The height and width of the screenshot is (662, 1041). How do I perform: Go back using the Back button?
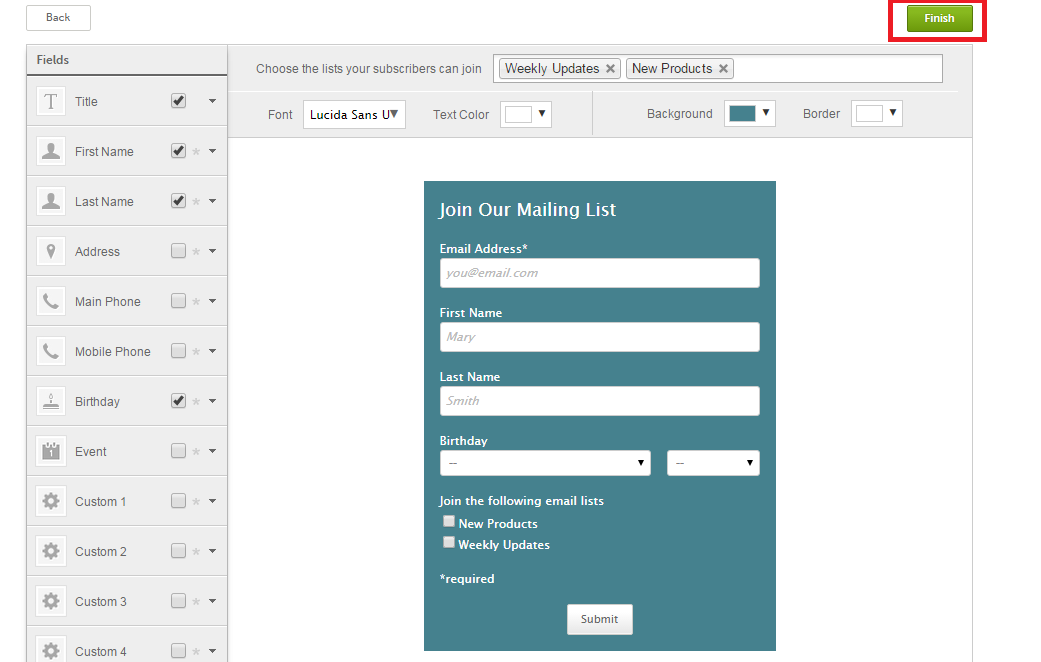(x=58, y=18)
